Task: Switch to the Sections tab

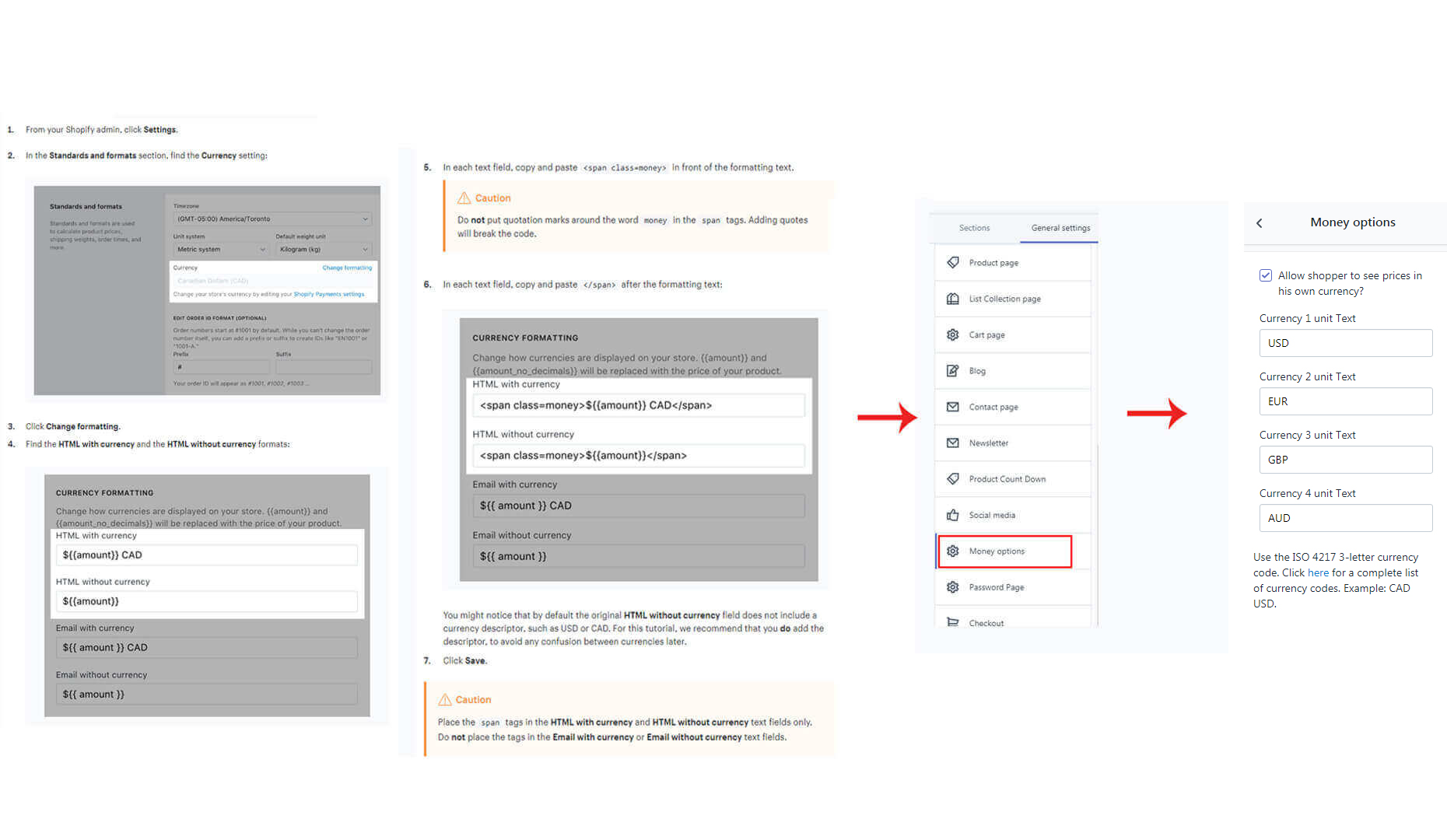Action: (x=974, y=228)
